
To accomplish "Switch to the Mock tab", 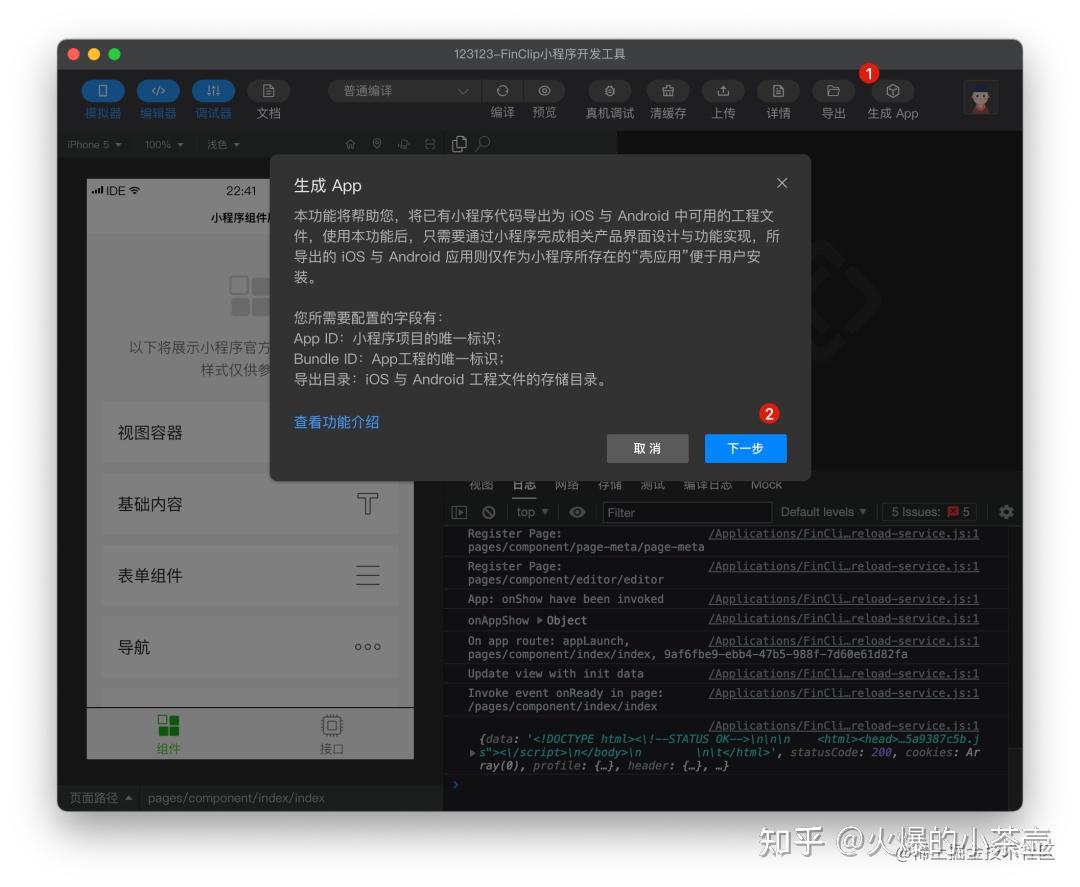I will pyautogui.click(x=766, y=484).
